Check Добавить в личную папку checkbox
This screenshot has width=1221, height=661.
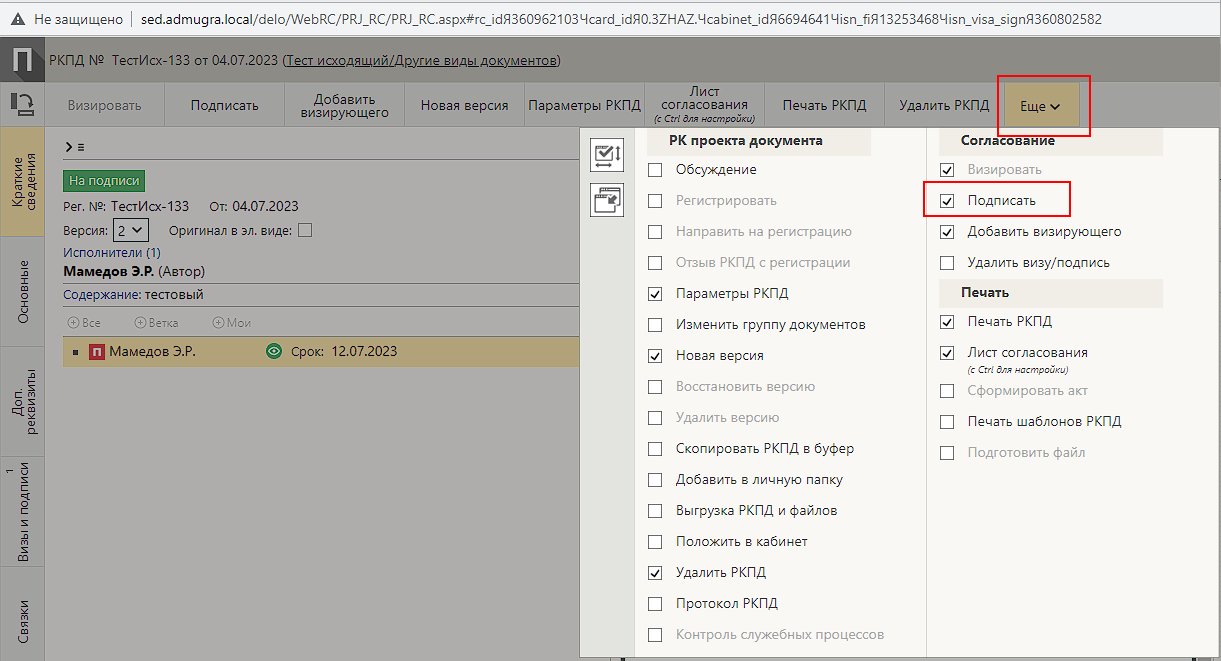coord(655,480)
